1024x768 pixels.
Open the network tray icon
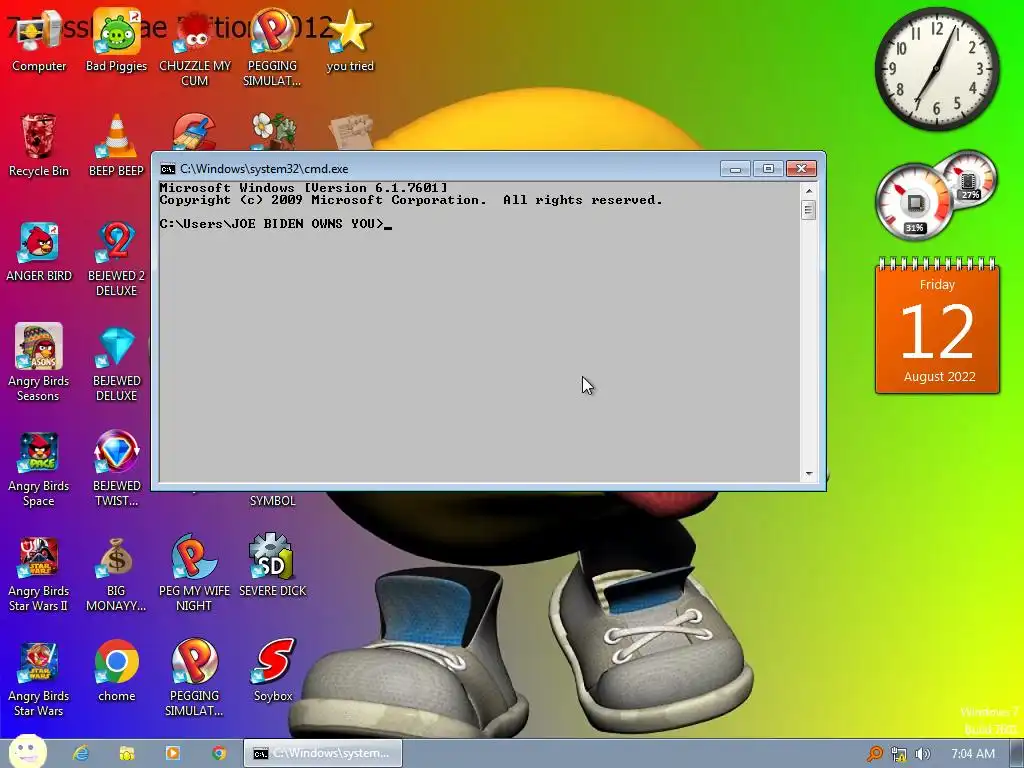[899, 754]
